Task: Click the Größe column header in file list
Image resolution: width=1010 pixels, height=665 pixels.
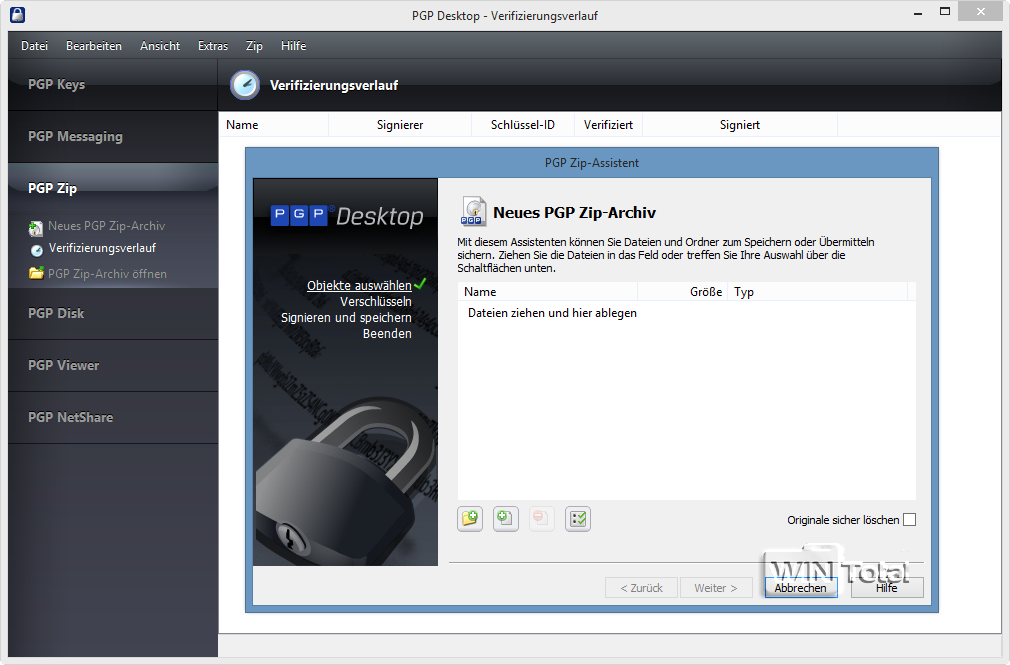Action: point(705,292)
